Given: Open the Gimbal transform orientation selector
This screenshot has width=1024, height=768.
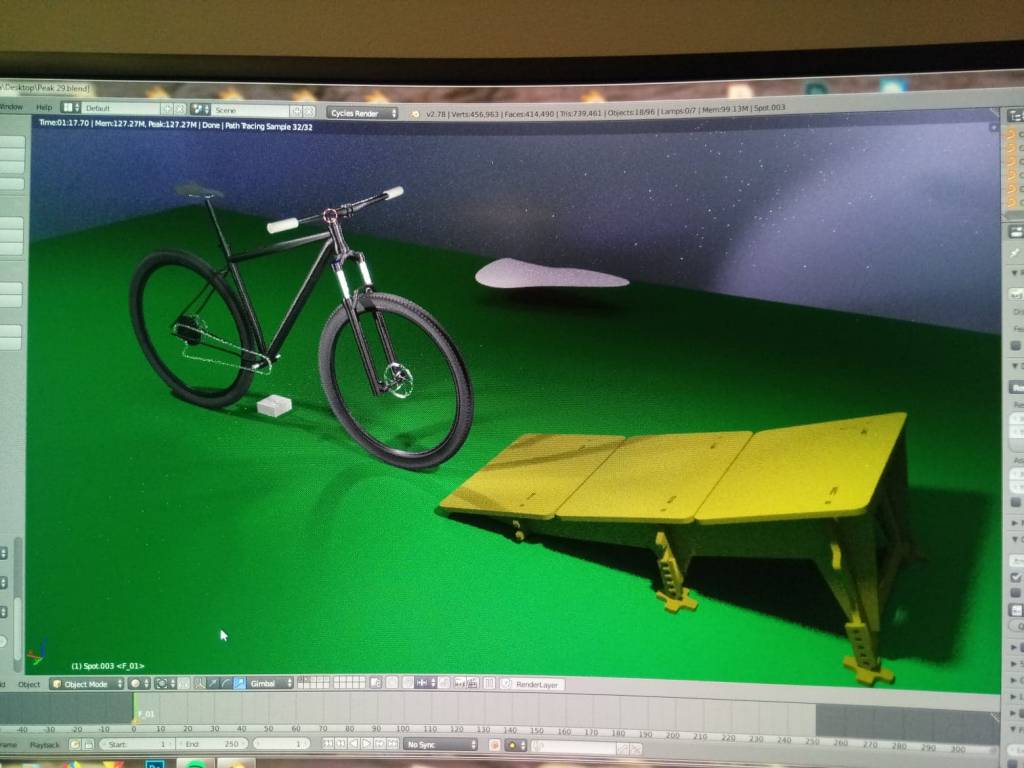Looking at the screenshot, I should [271, 683].
